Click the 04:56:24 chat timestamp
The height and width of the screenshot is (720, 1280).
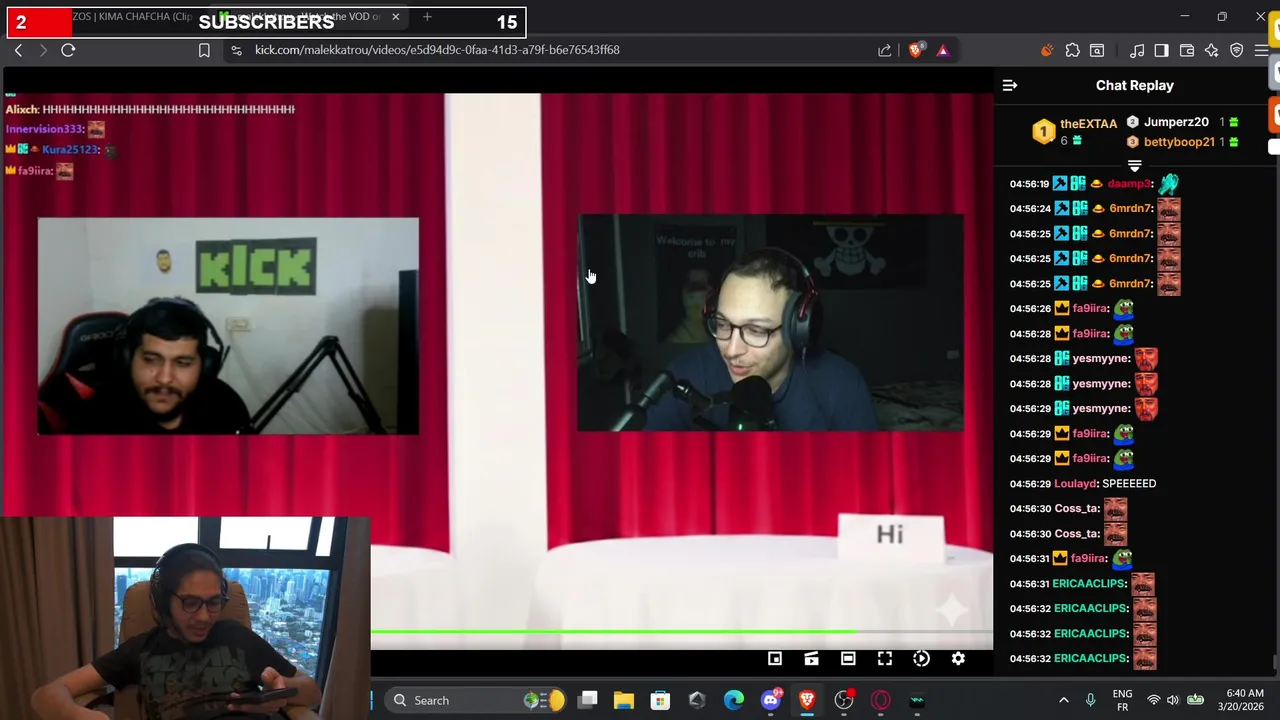click(x=1030, y=209)
